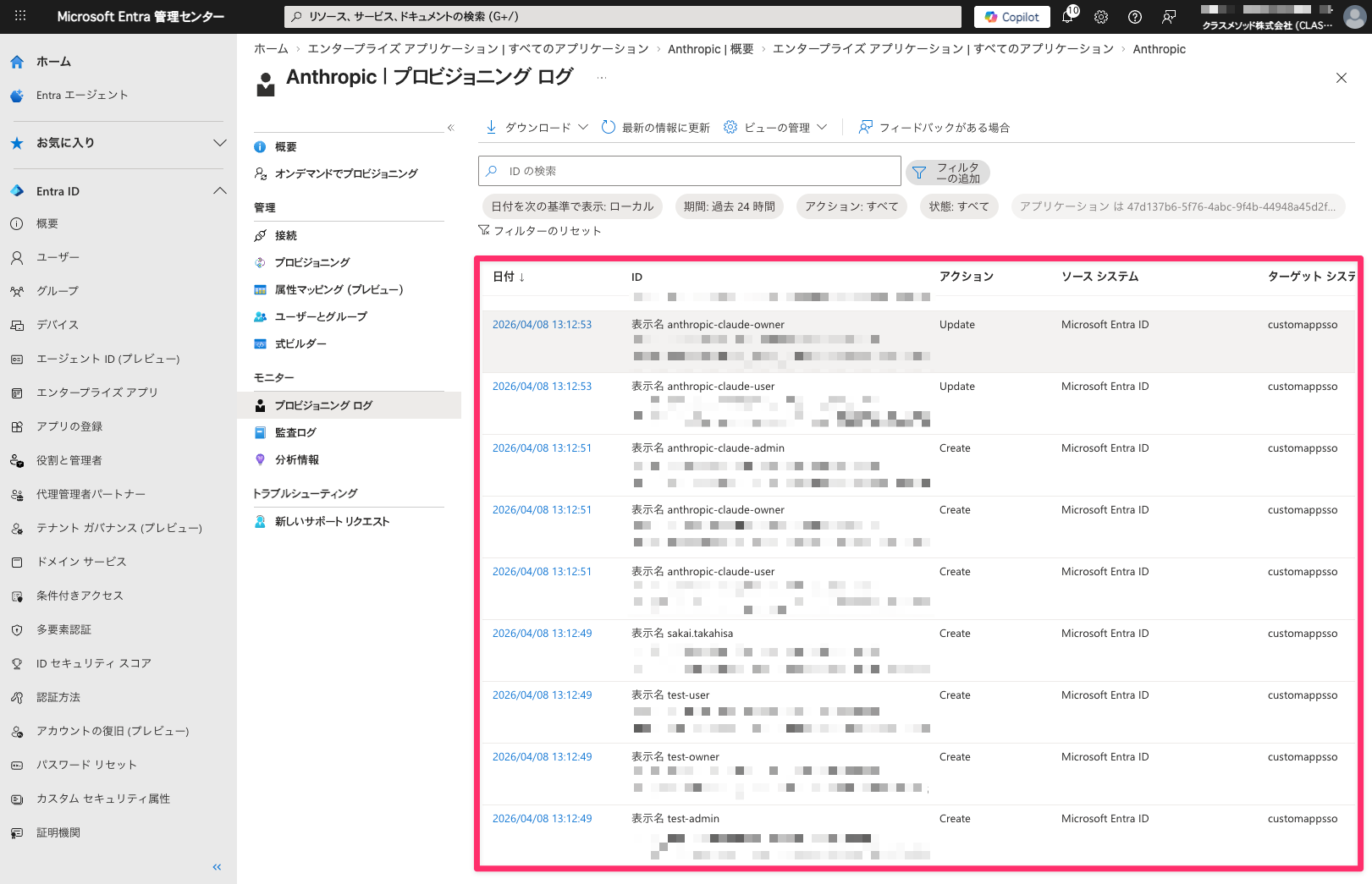
Task: Collapse the Anthropic resource menu
Action: 451,128
